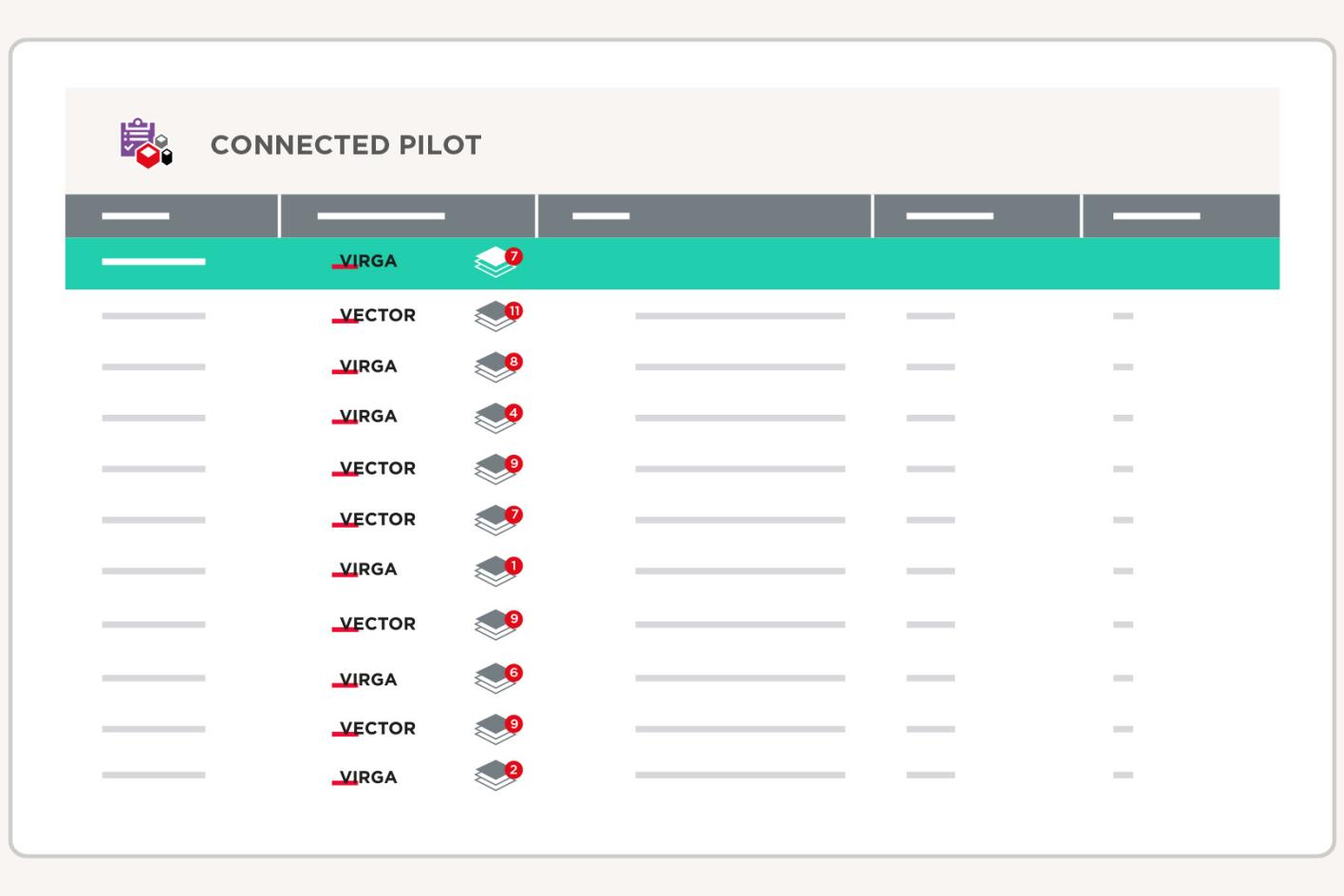
Task: Click the long description bar in the badge 11 row
Action: pos(739,316)
